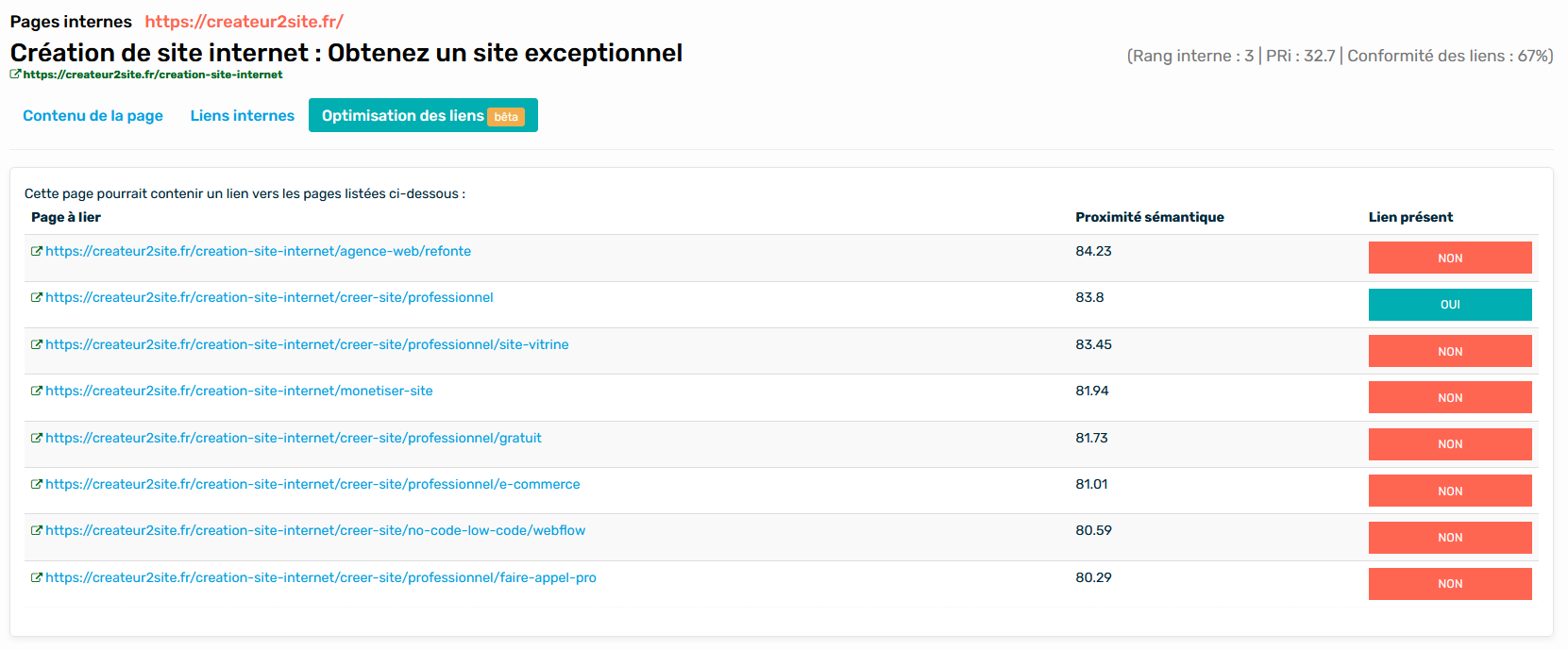Switch to the Contenu de la page tab
1568x650 pixels.
point(93,116)
